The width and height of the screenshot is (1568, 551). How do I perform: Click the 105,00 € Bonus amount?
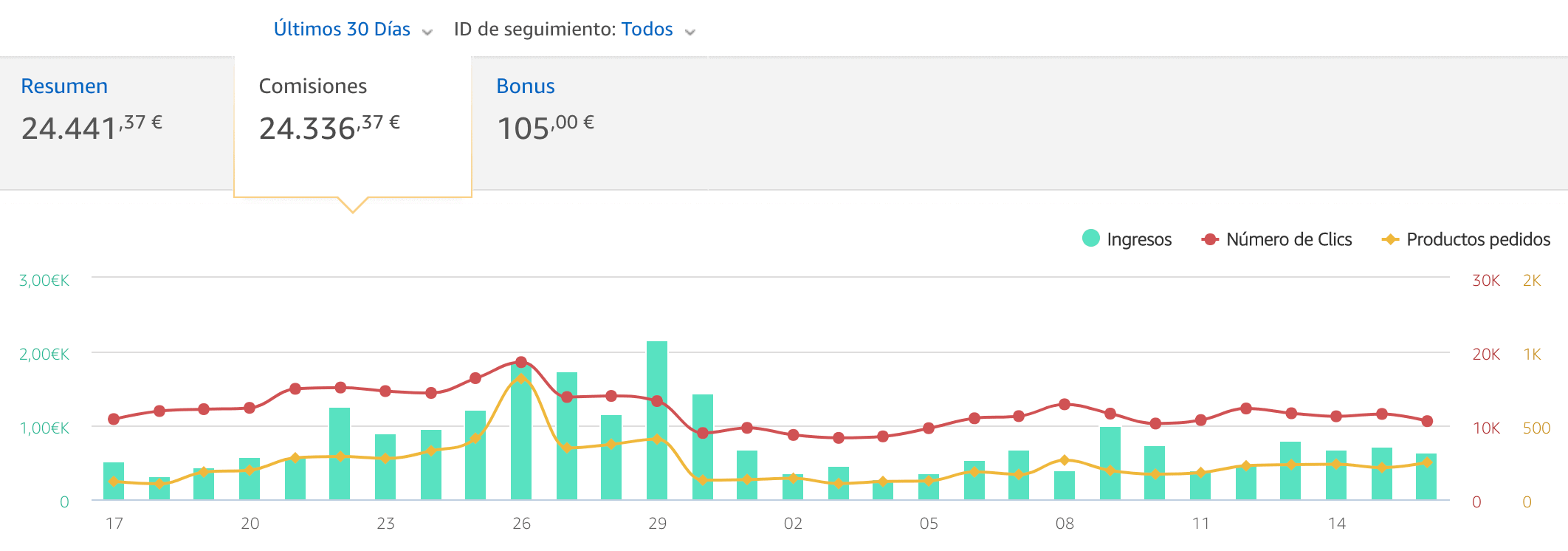pos(546,128)
